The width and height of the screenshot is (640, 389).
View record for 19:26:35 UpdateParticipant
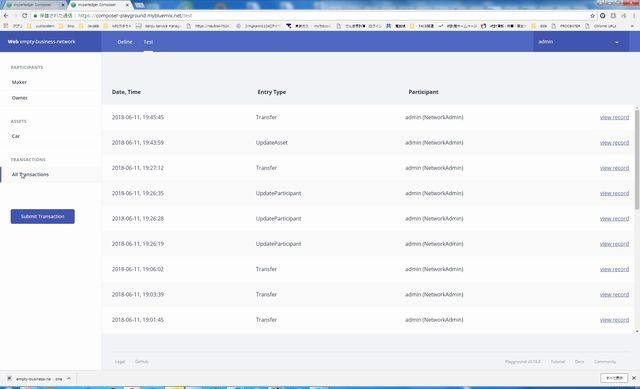pos(614,193)
